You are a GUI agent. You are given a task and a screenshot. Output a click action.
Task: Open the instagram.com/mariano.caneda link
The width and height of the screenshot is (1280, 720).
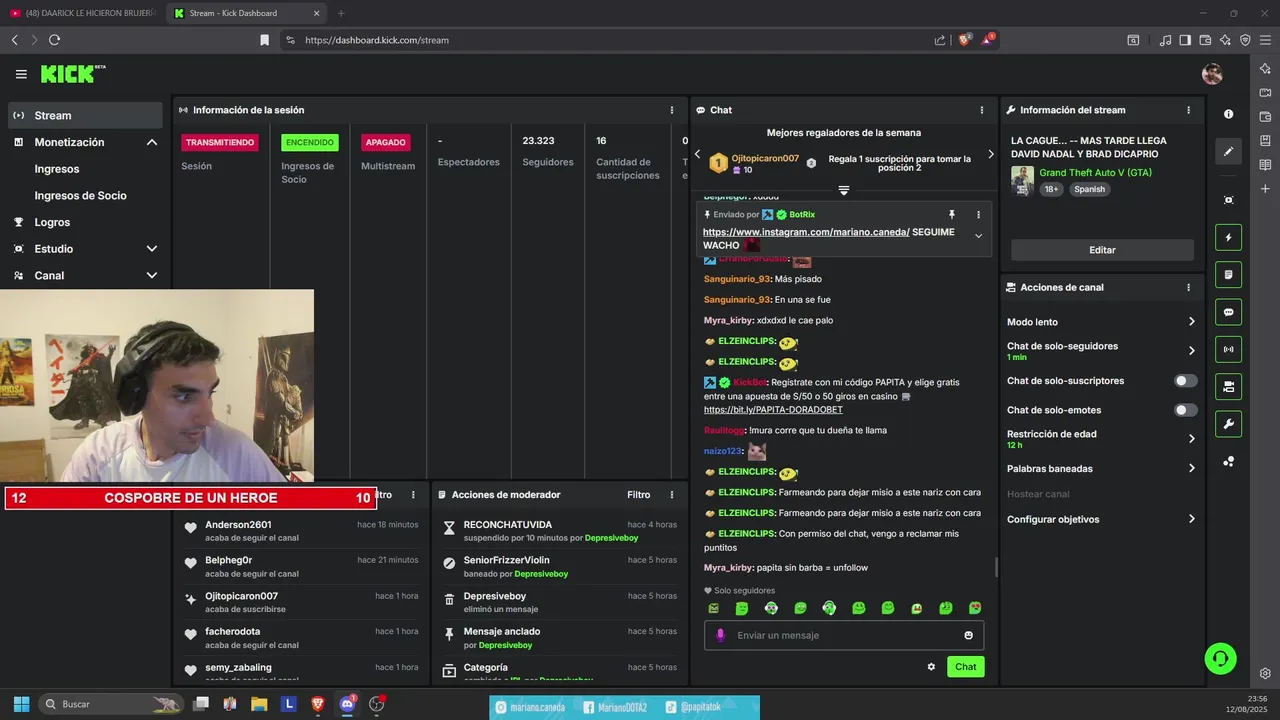[806, 232]
